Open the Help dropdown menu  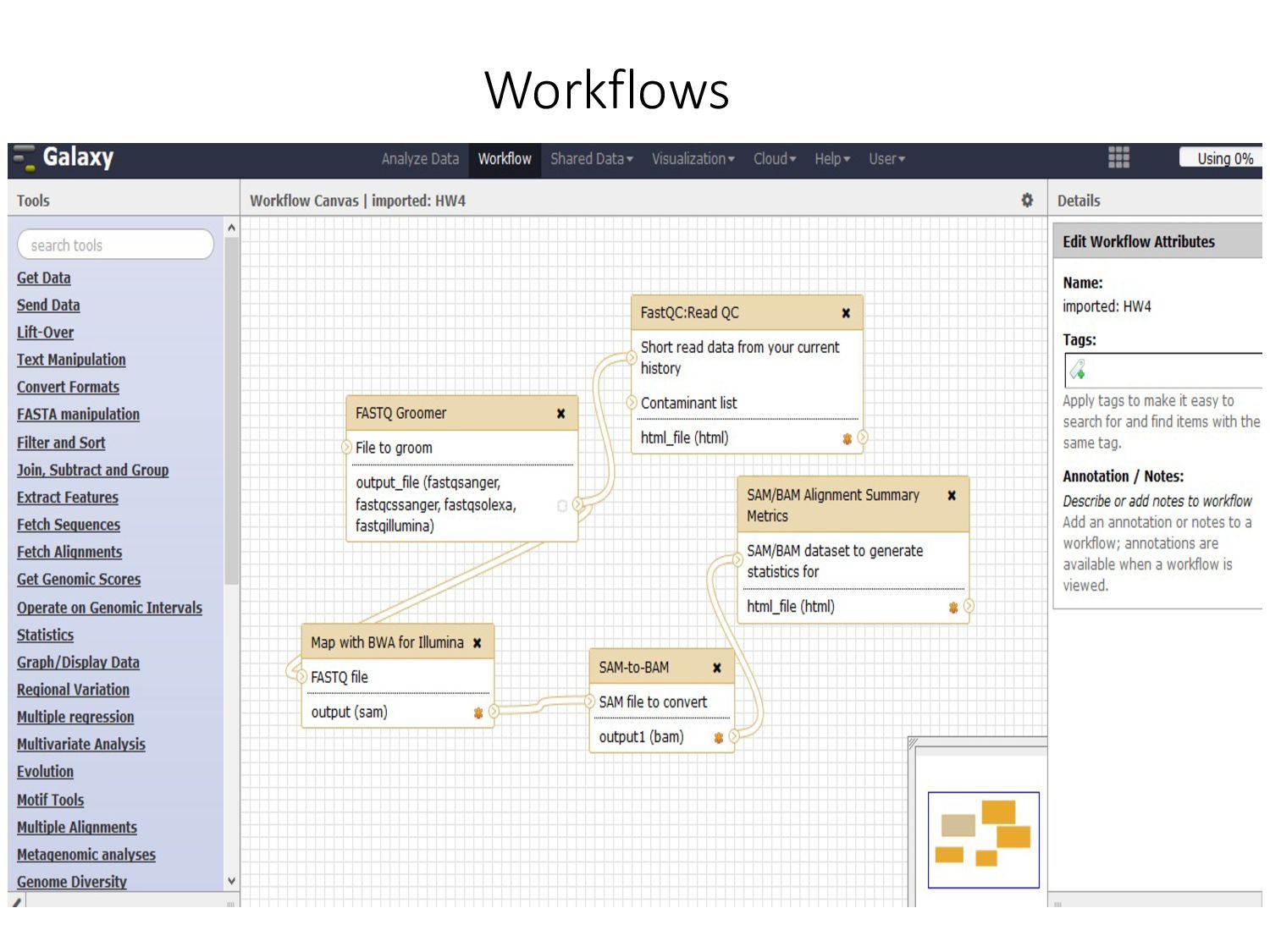[832, 159]
